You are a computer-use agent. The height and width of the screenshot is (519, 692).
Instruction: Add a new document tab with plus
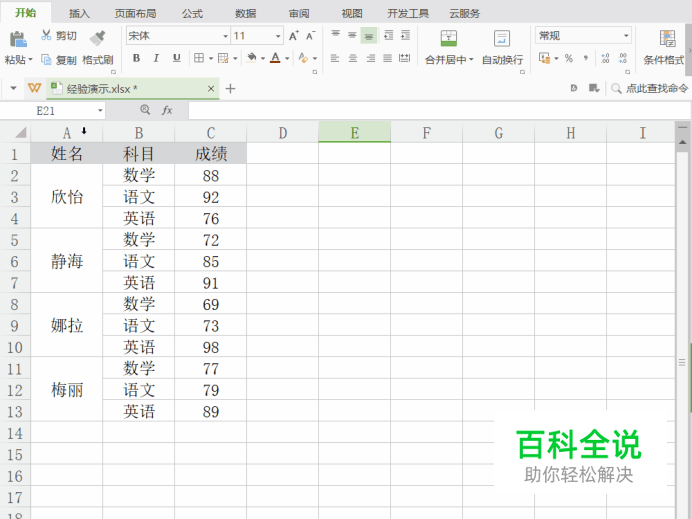click(x=230, y=89)
